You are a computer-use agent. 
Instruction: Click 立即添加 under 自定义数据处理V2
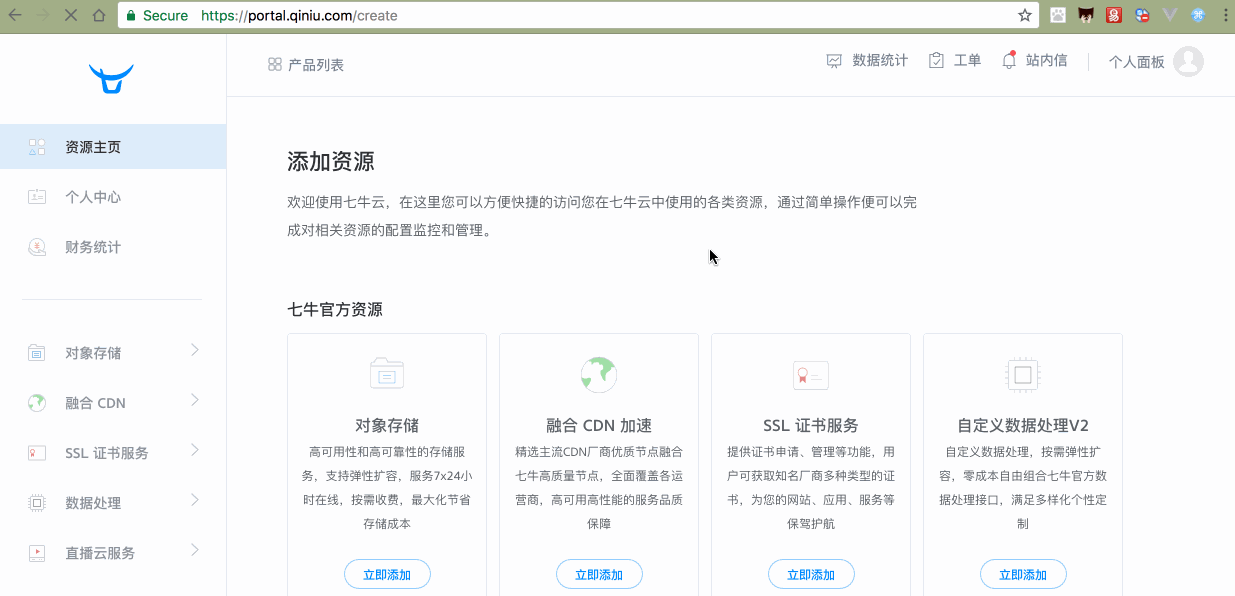1023,574
